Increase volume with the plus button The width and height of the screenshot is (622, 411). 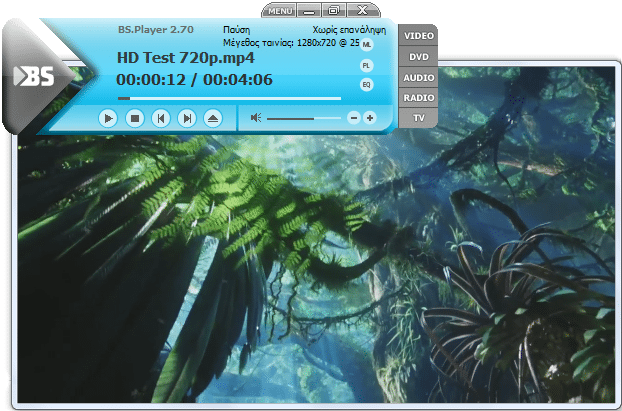coord(370,118)
